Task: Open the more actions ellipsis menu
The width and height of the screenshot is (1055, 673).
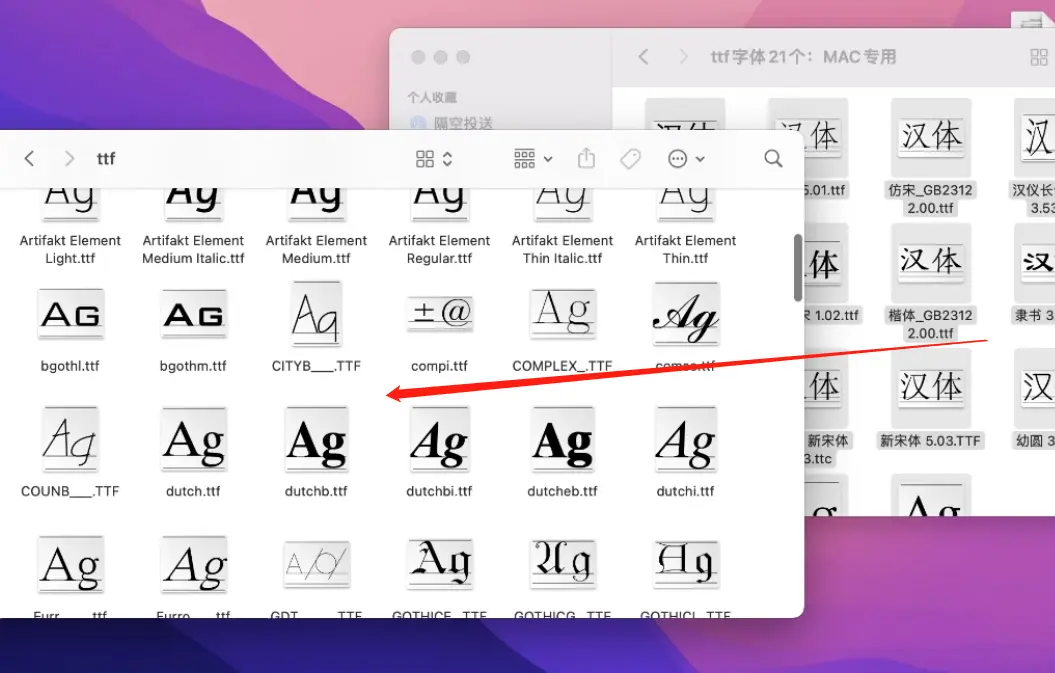Action: 686,159
